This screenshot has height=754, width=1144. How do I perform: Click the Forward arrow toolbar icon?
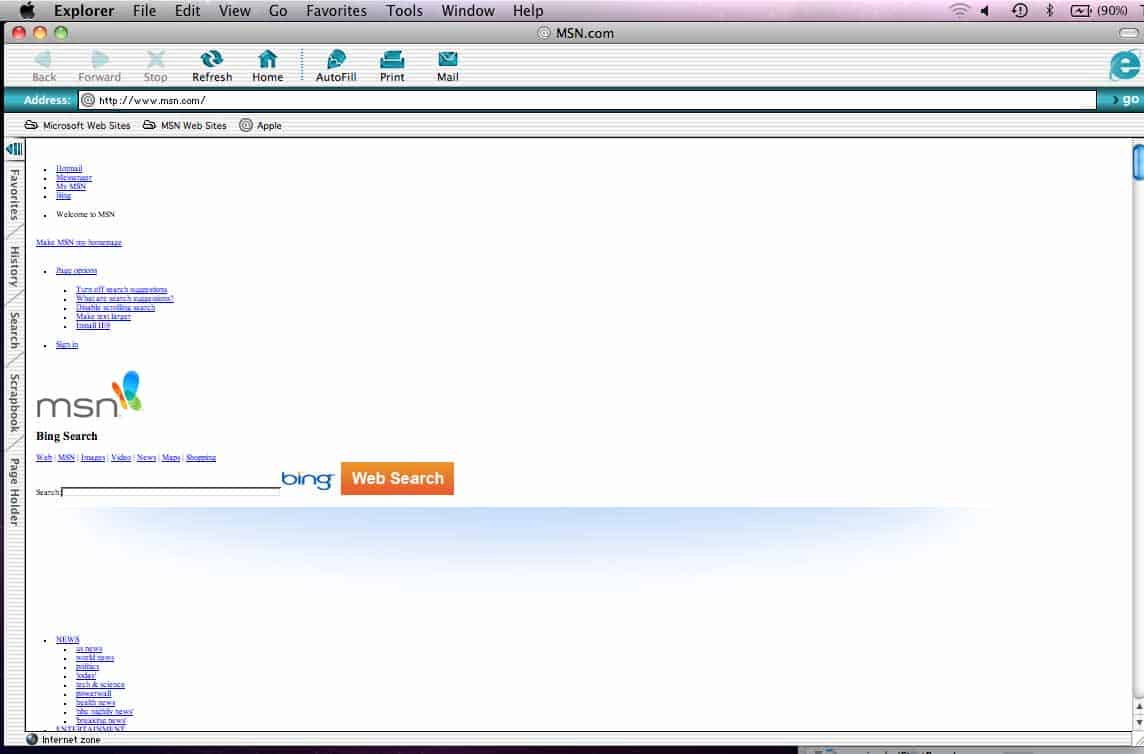pos(100,60)
